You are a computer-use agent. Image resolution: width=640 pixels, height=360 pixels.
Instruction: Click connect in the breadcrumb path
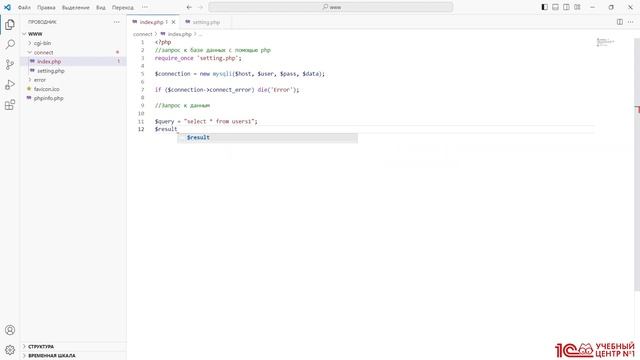142,34
